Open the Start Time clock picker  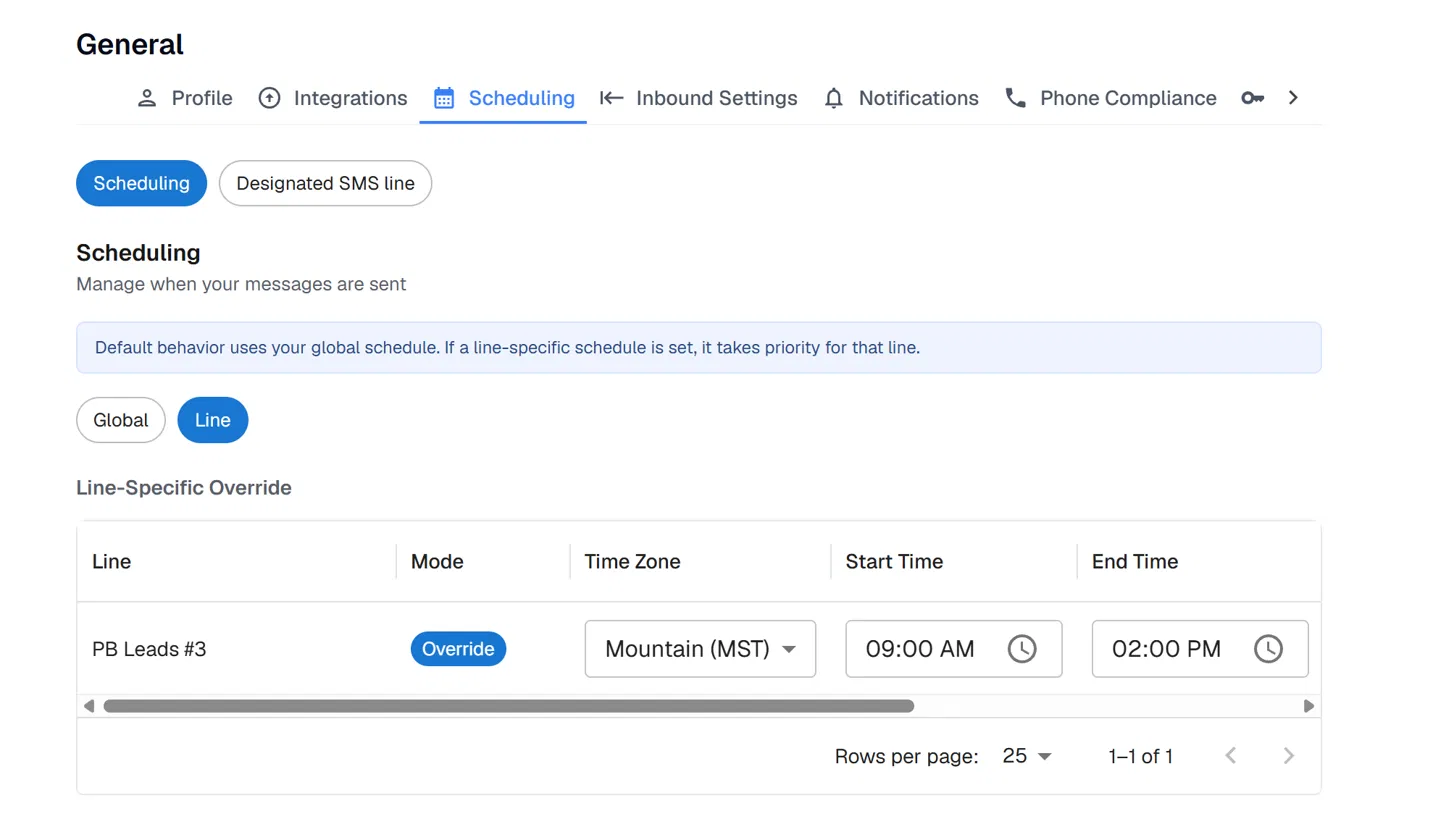(1021, 649)
